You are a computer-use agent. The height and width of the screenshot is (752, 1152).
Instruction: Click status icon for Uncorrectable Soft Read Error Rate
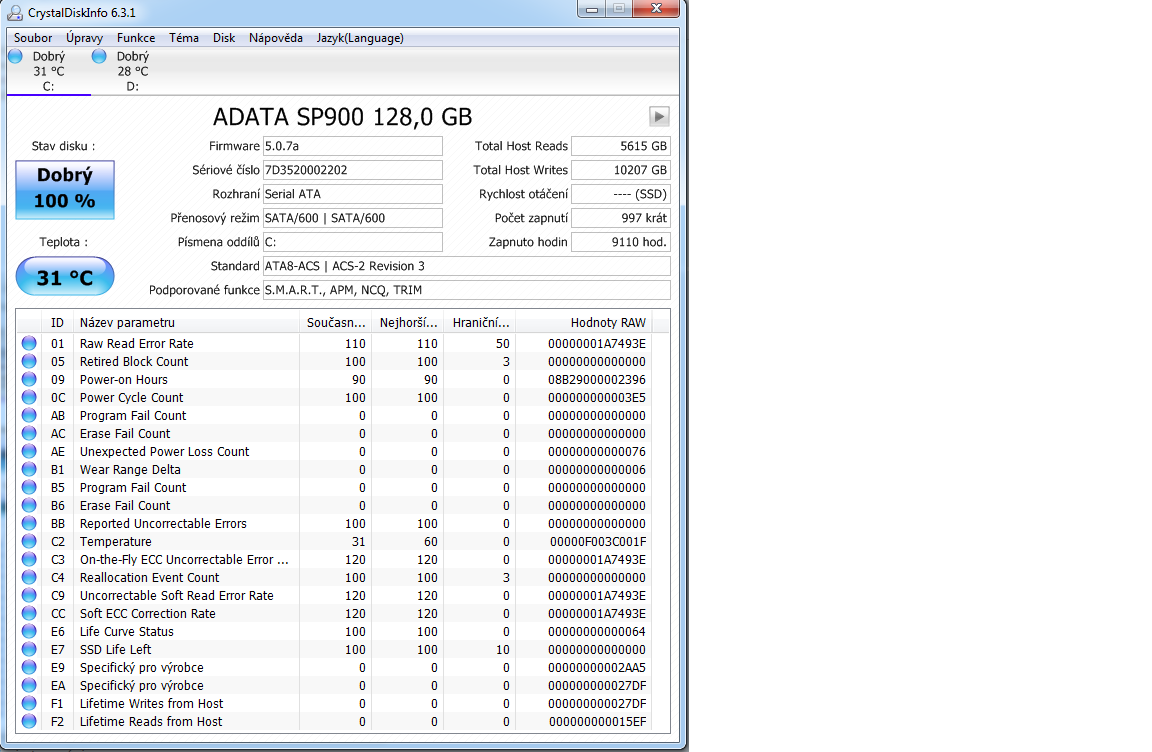click(x=29, y=596)
